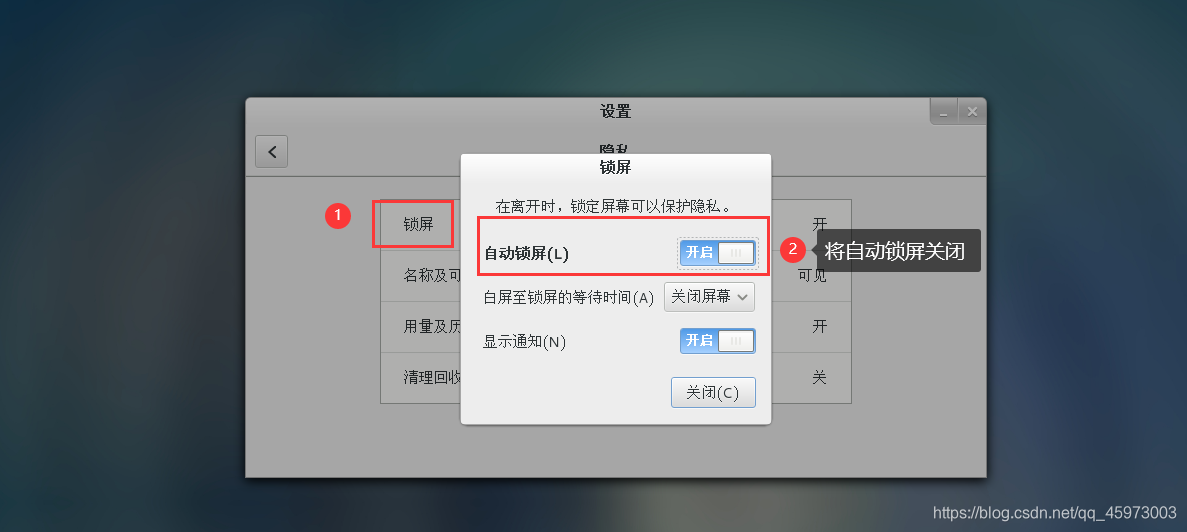Viewport: 1187px width, 532px height.
Task: Click the dropdown arrow next to 关闭屏幕
Action: tap(743, 297)
